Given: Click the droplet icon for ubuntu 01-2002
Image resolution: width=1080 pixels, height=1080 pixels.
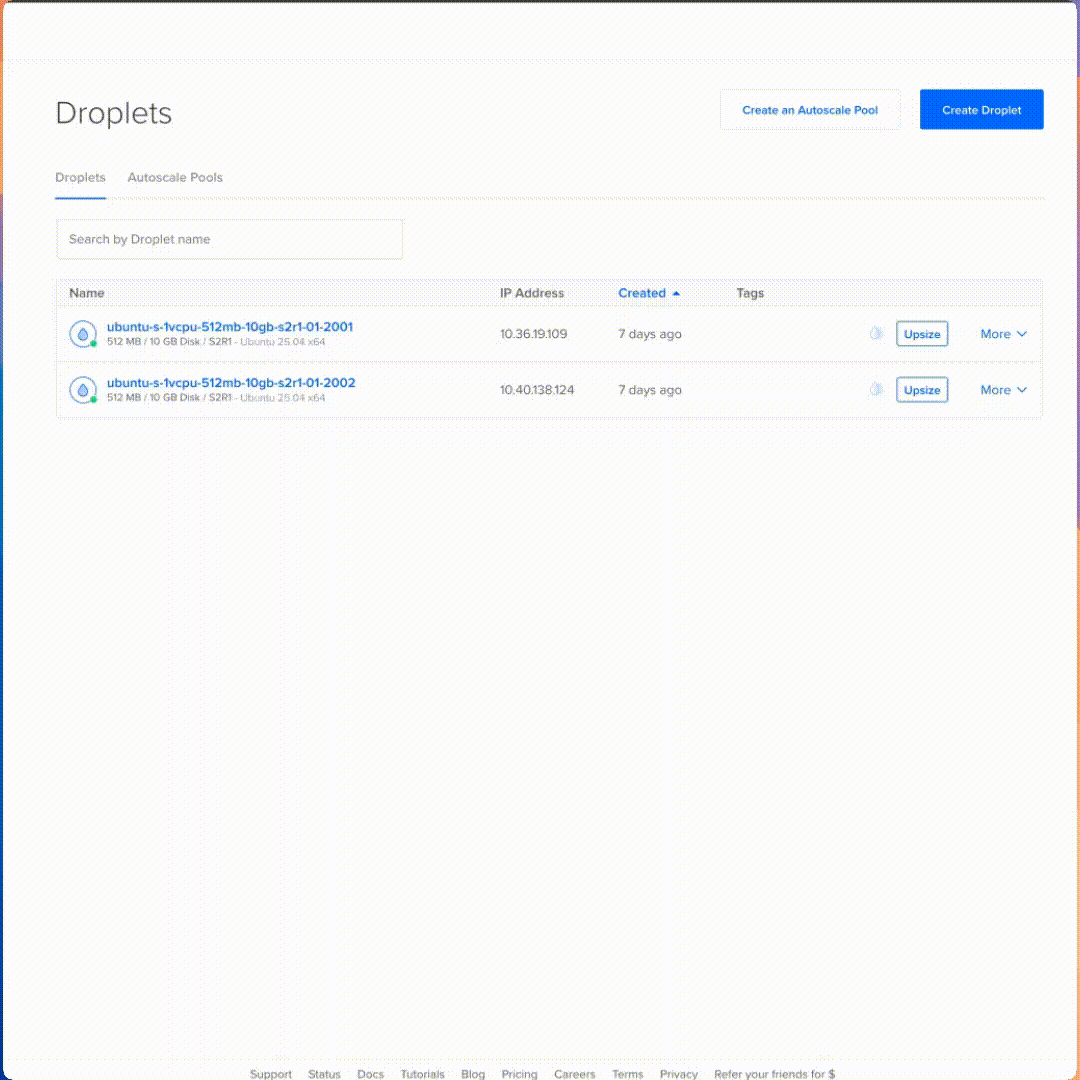Looking at the screenshot, I should tap(83, 390).
